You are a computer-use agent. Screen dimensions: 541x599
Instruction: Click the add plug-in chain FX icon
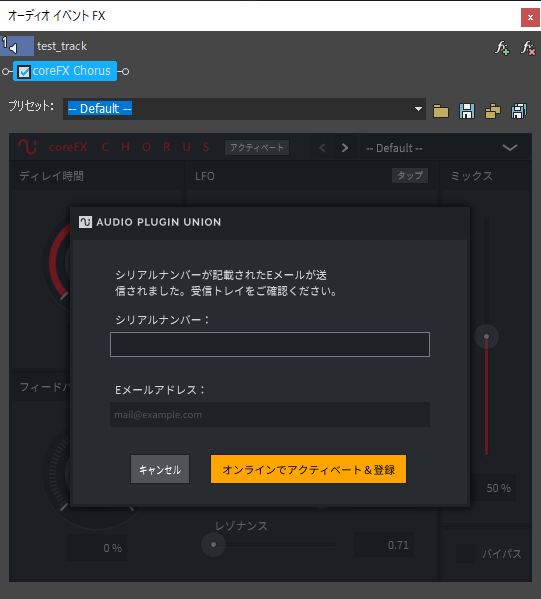point(502,48)
